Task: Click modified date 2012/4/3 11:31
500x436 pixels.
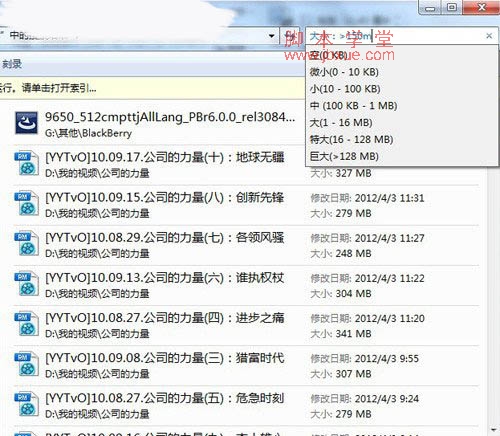Action: pos(390,198)
